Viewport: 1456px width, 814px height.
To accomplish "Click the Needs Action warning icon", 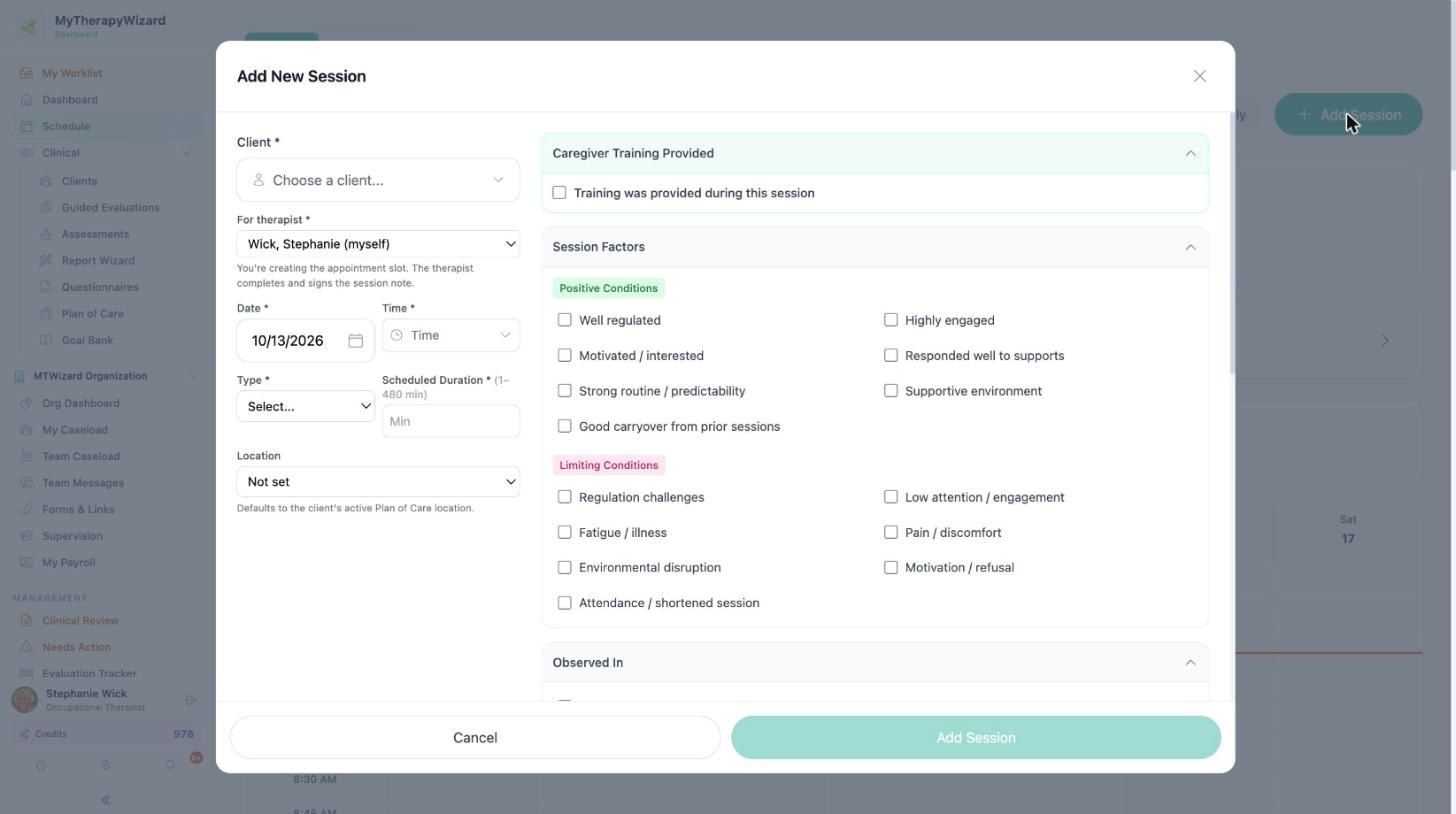I will pyautogui.click(x=27, y=647).
